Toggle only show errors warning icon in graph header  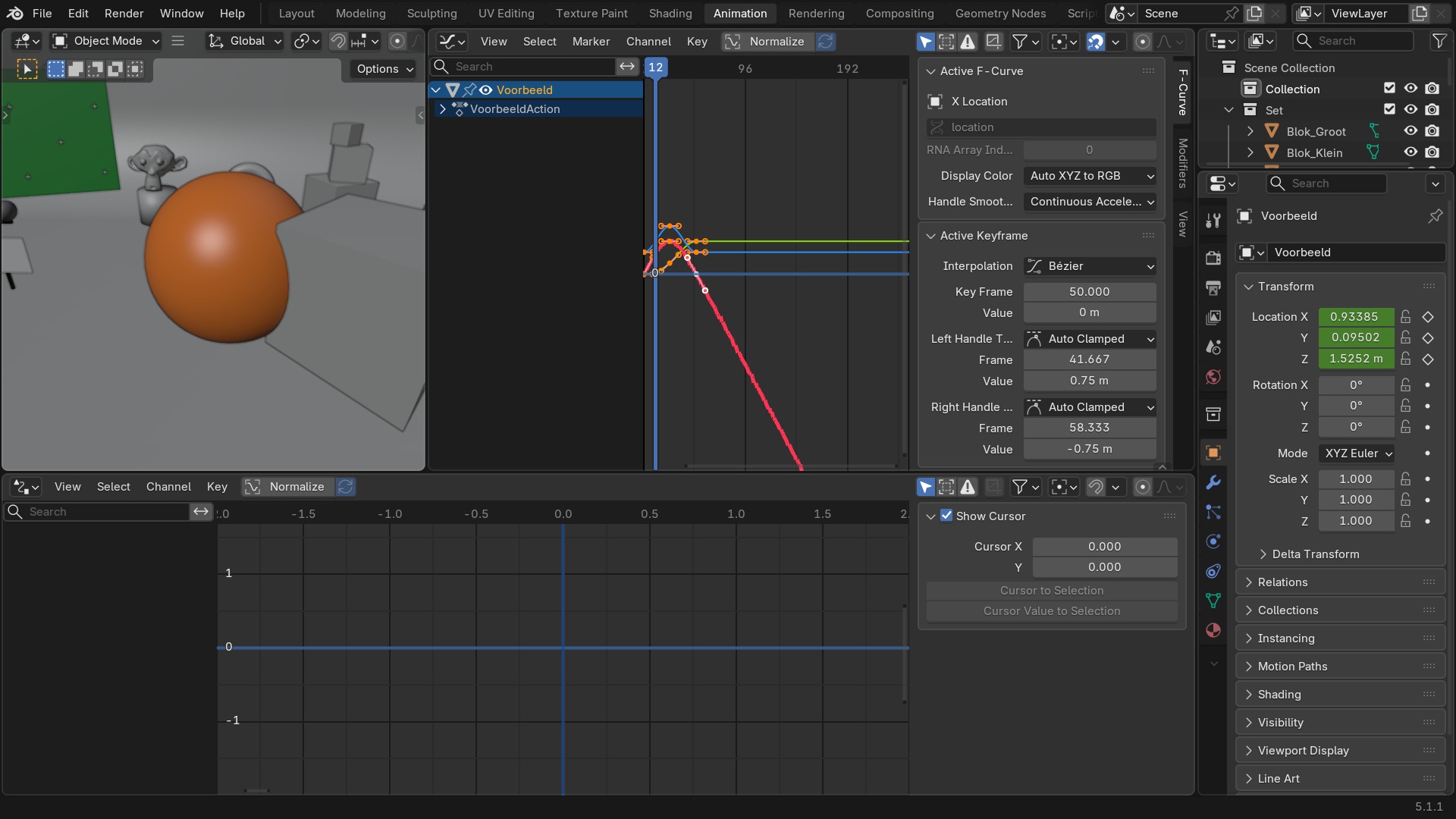pyautogui.click(x=968, y=42)
